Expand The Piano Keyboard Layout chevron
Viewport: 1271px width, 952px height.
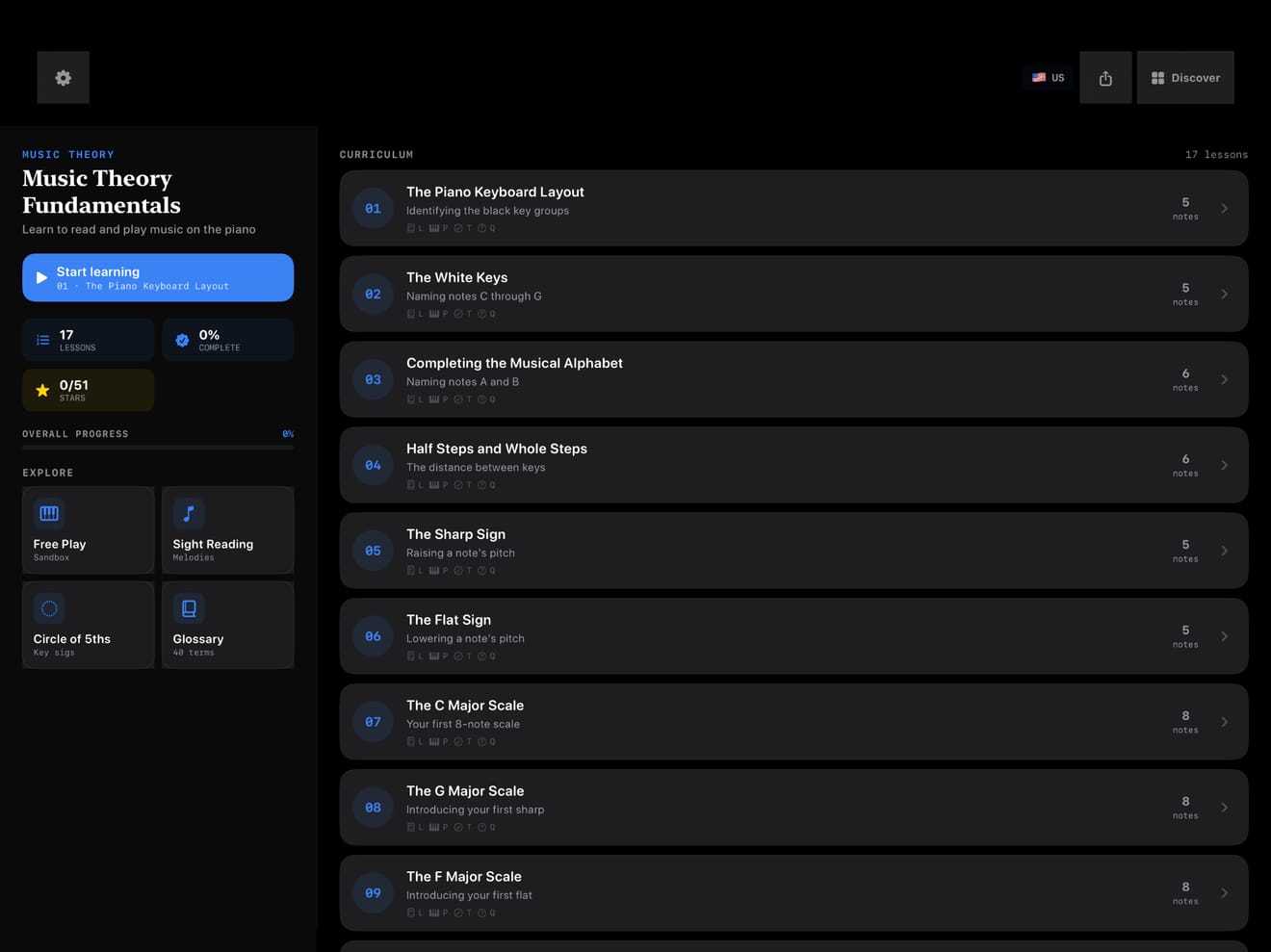tap(1224, 208)
